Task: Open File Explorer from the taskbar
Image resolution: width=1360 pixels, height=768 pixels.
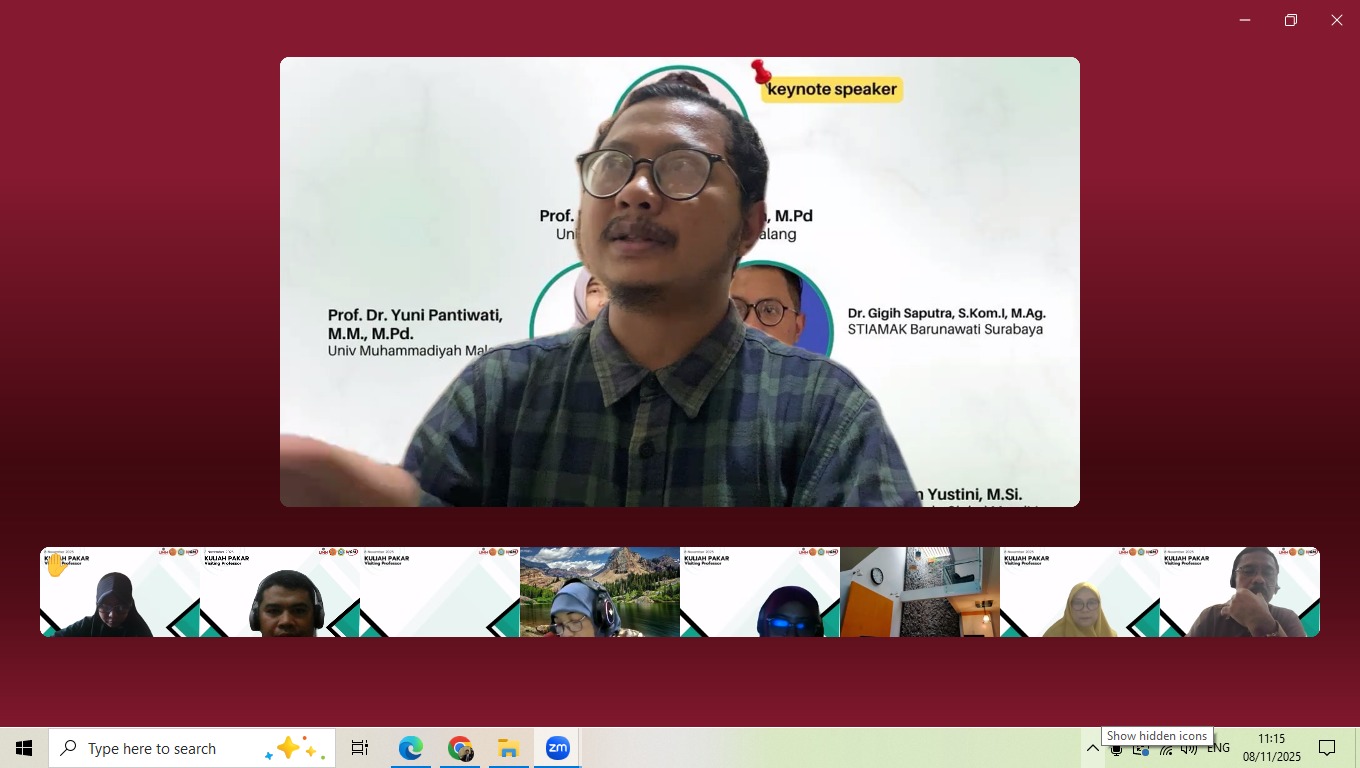Action: [509, 748]
